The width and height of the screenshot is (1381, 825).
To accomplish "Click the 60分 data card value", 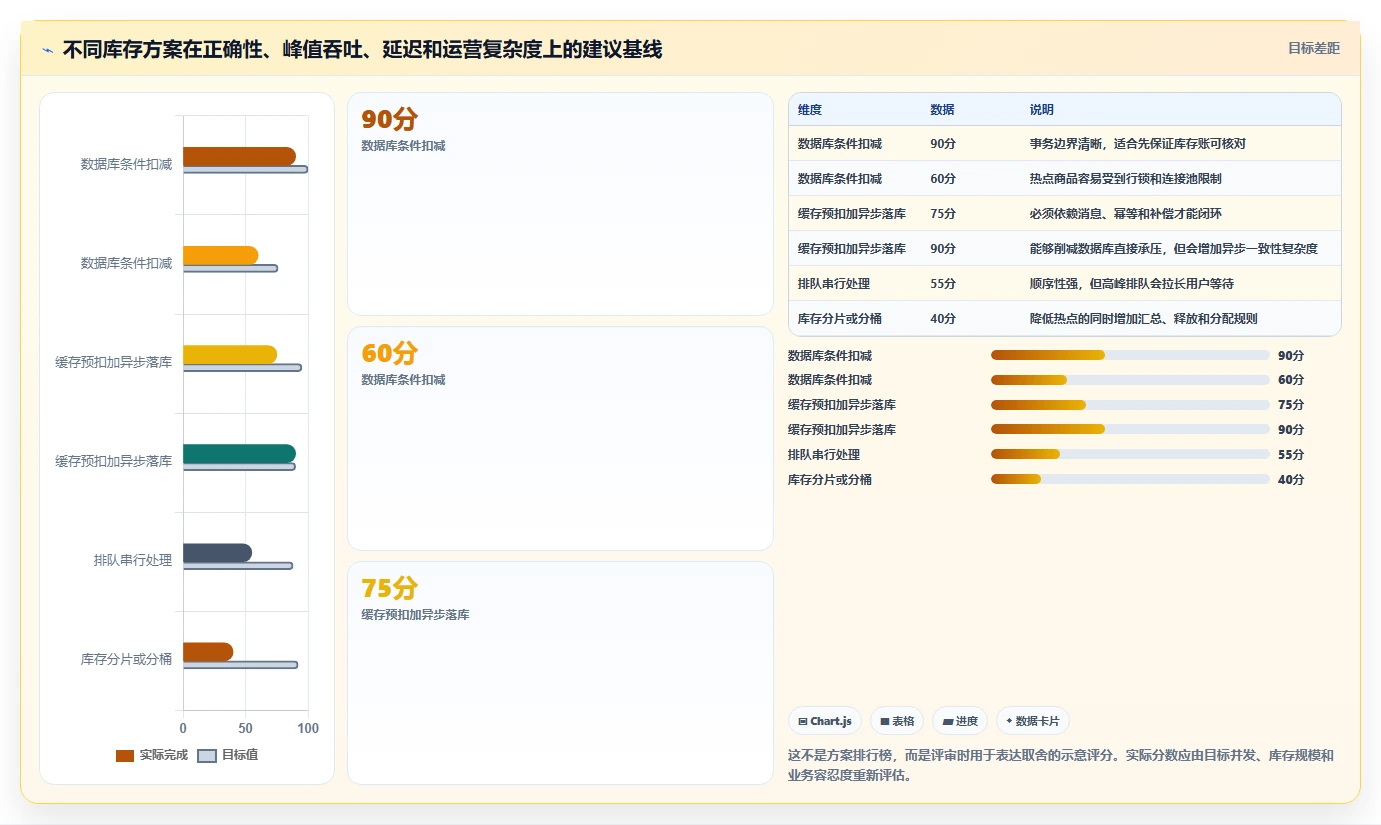I will (x=389, y=353).
